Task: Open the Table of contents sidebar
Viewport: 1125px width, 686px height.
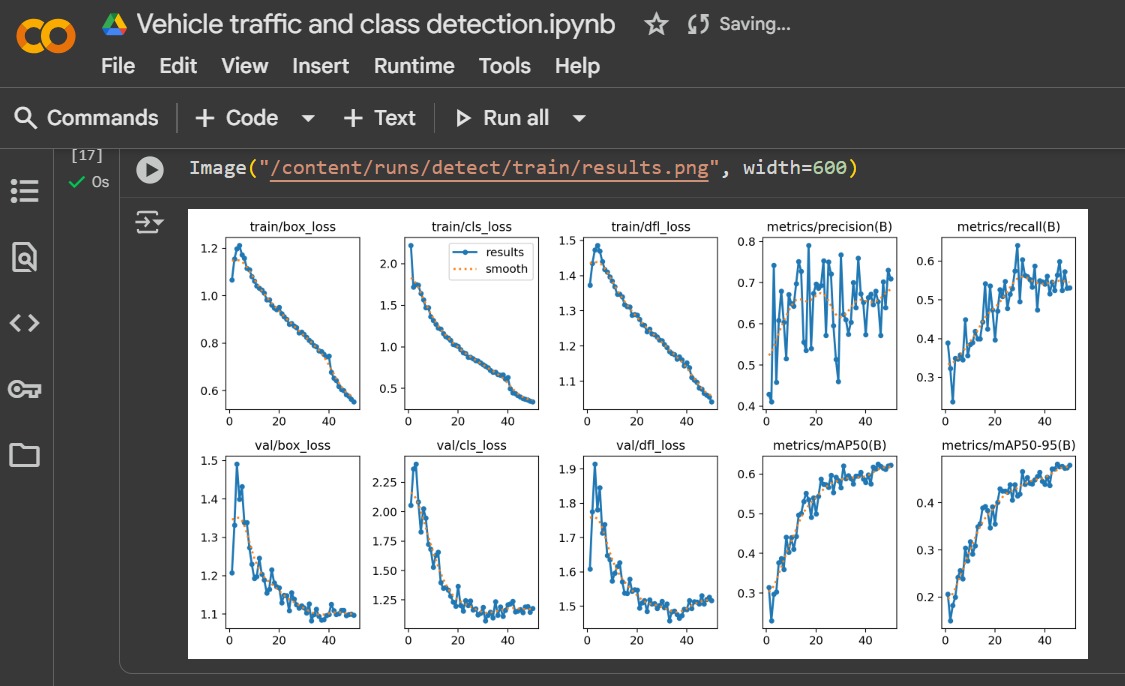Action: (x=24, y=191)
